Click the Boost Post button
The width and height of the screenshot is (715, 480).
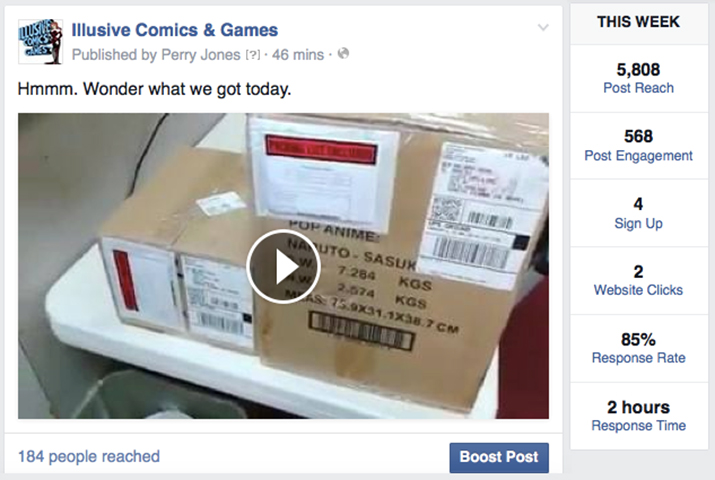tap(499, 457)
